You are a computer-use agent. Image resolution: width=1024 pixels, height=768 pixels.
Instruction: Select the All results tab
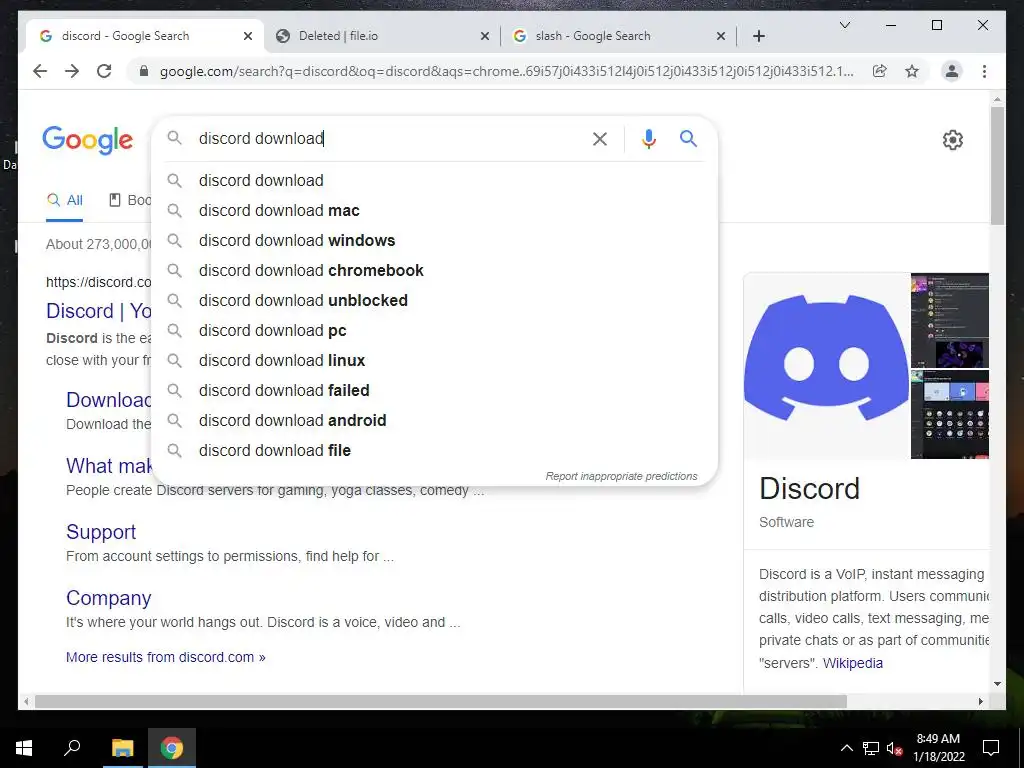pos(65,200)
